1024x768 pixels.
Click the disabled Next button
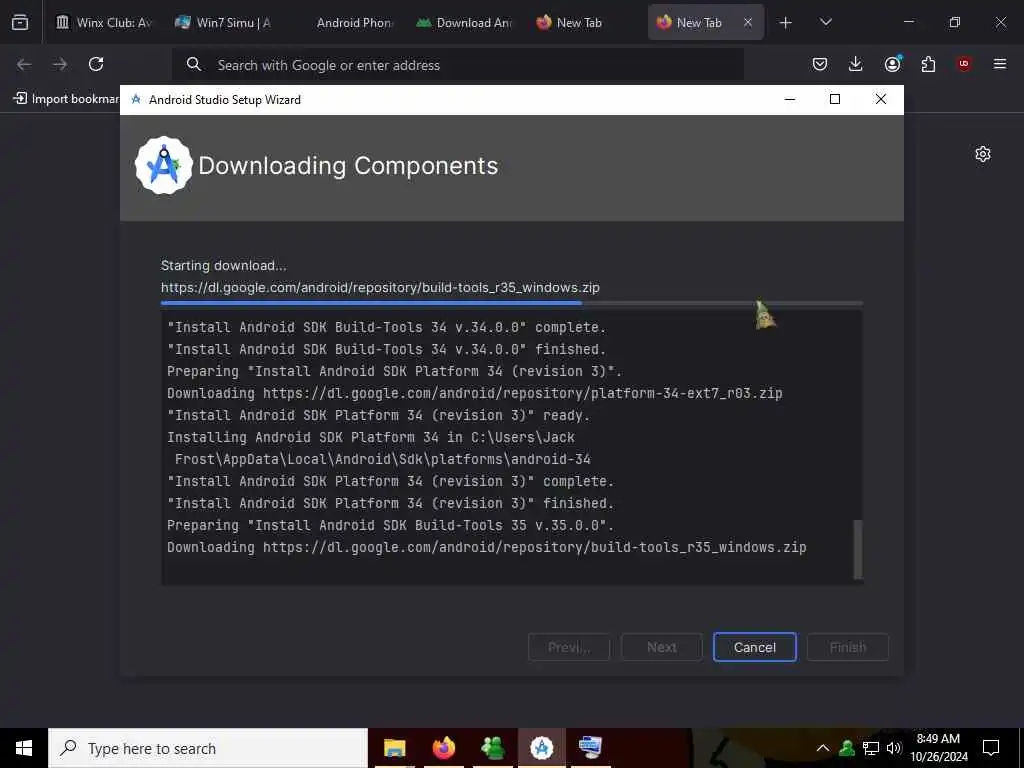coord(662,647)
